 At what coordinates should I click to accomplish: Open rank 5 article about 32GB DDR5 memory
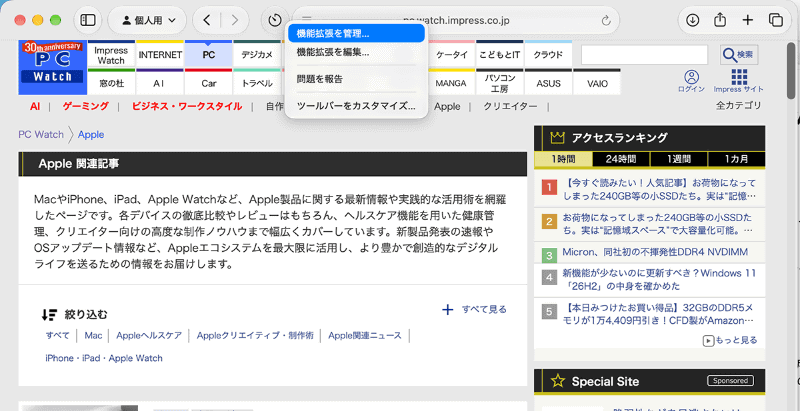click(659, 314)
